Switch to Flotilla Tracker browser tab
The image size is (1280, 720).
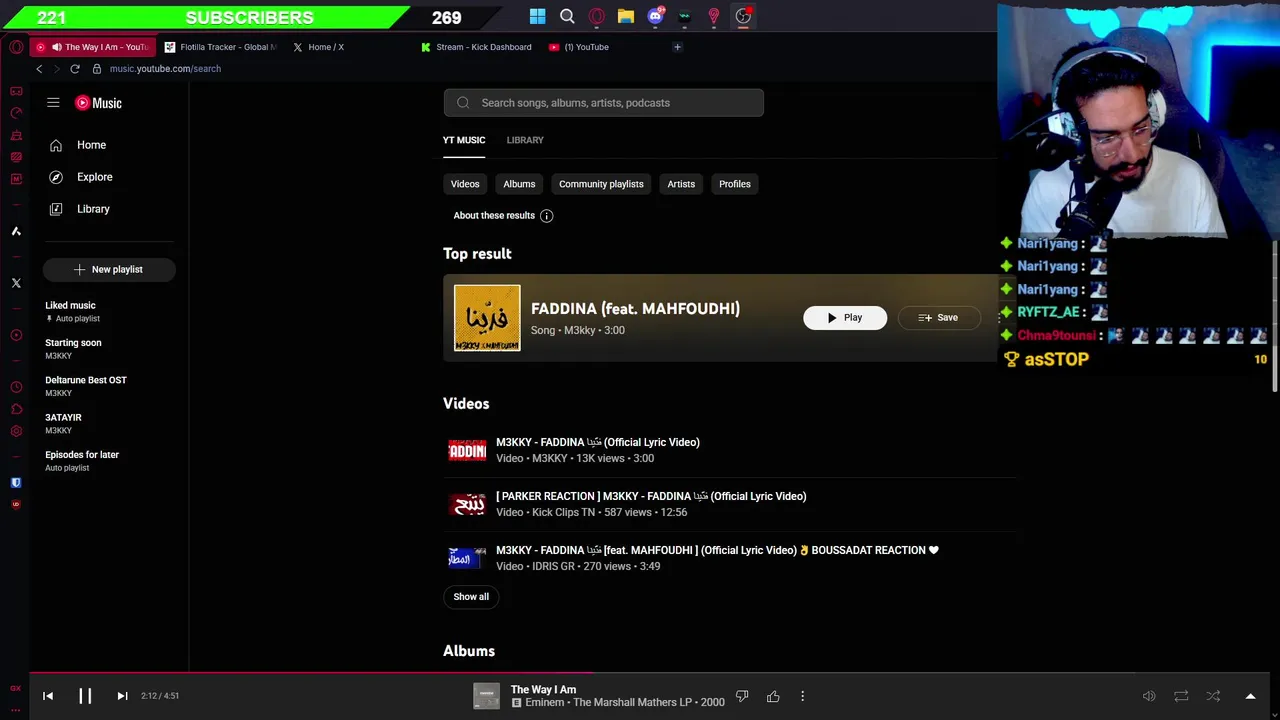coord(220,47)
